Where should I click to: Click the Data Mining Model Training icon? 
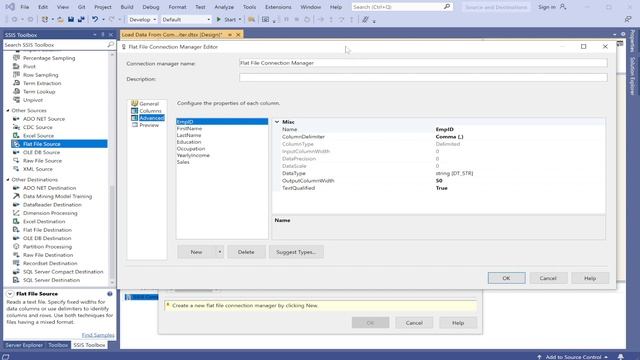(16, 196)
